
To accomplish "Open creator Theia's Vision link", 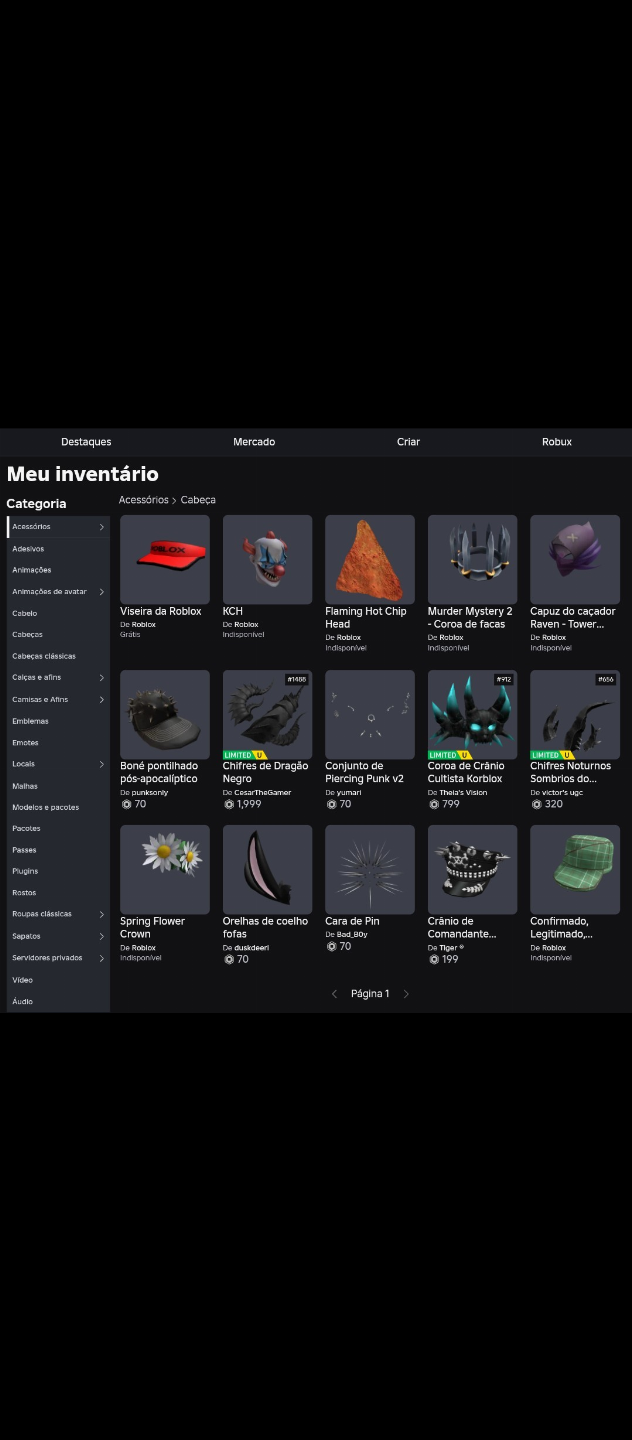I will (x=463, y=792).
